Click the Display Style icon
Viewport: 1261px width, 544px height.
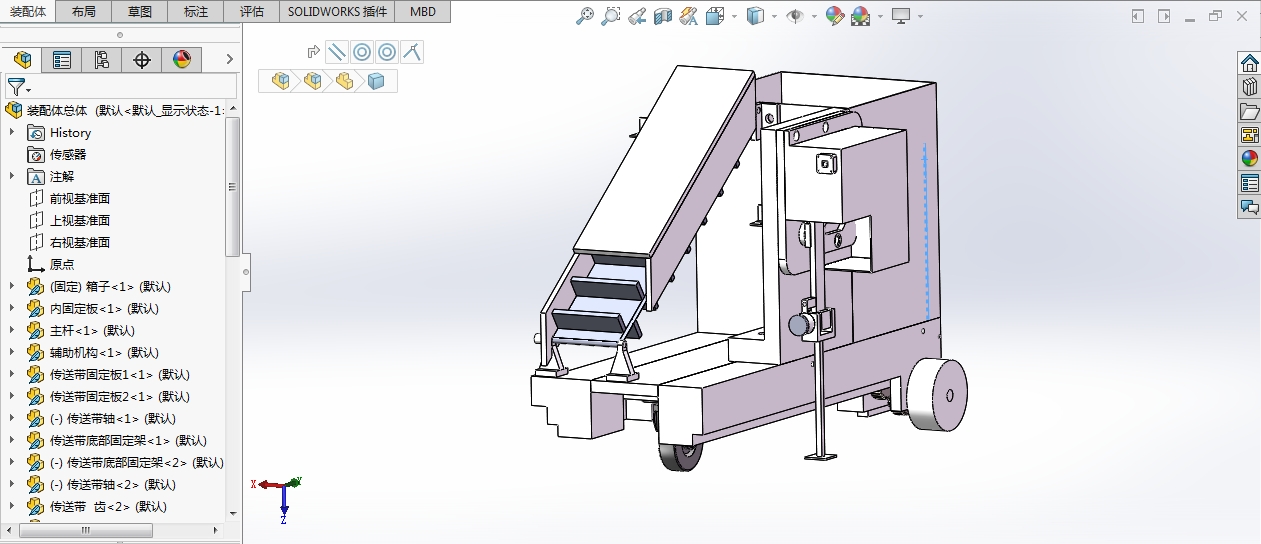point(756,16)
